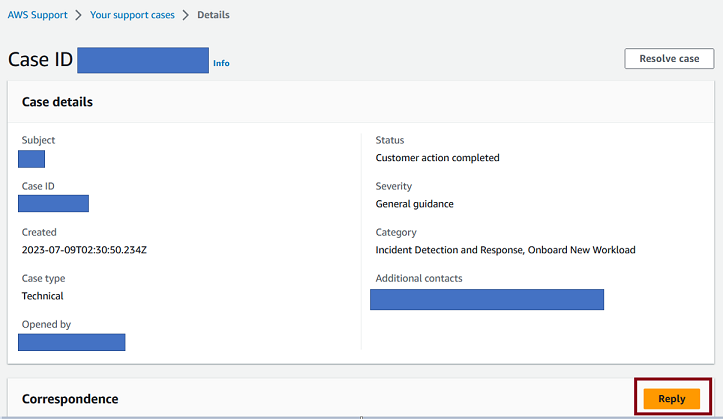This screenshot has width=723, height=419.
Task: Click the redacted Subject value
Action: pyautogui.click(x=31, y=158)
